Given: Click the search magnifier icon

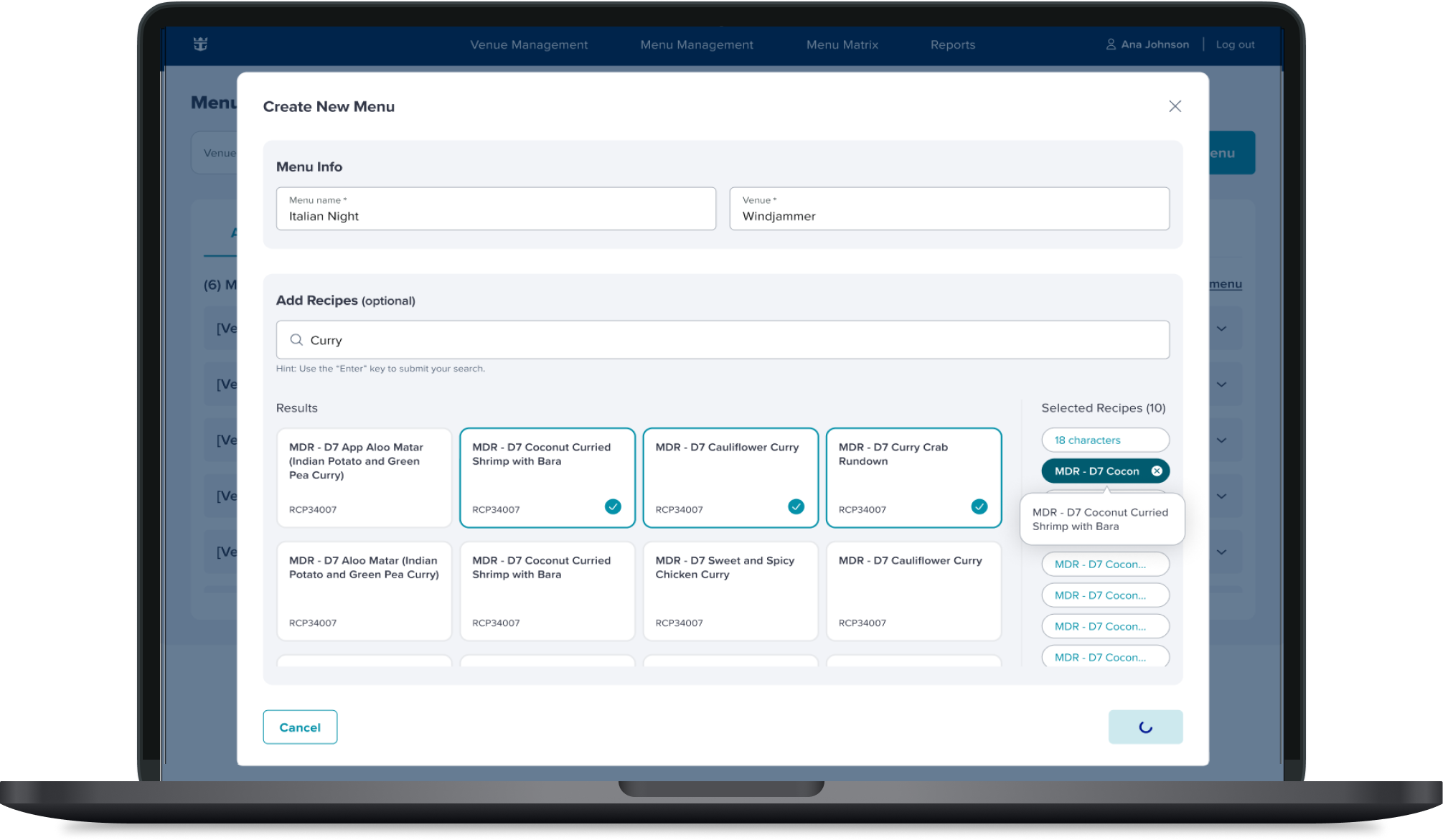Looking at the screenshot, I should click(296, 340).
